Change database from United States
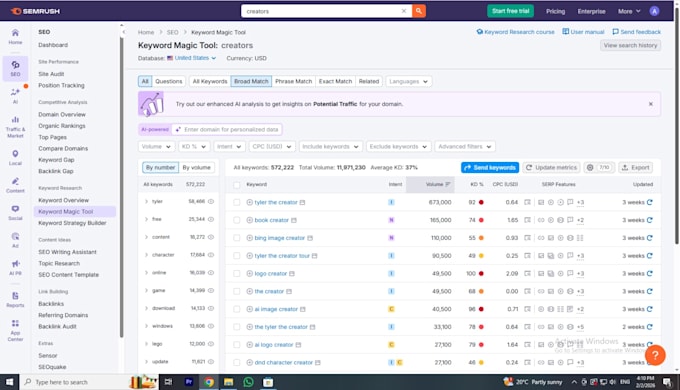Viewport: 680px width, 390px height. (x=195, y=58)
